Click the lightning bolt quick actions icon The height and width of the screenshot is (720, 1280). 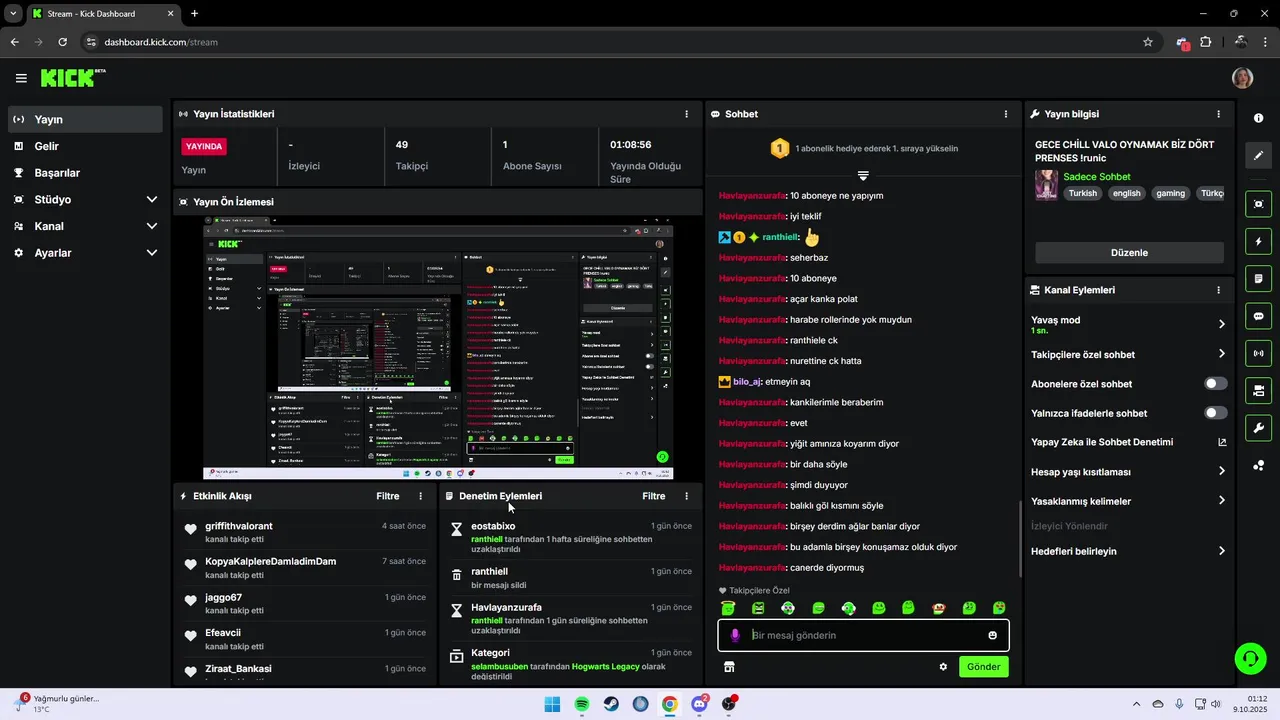1258,241
